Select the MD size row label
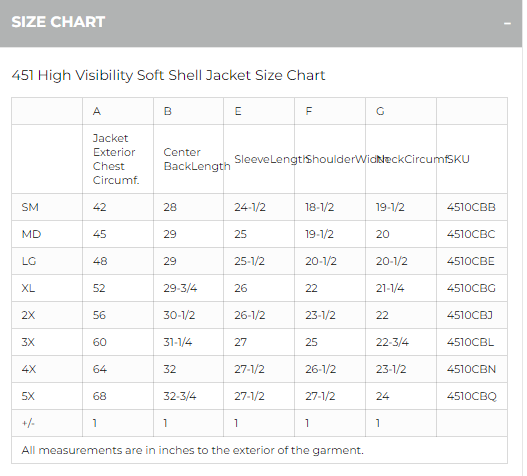The width and height of the screenshot is (527, 476). point(31,234)
